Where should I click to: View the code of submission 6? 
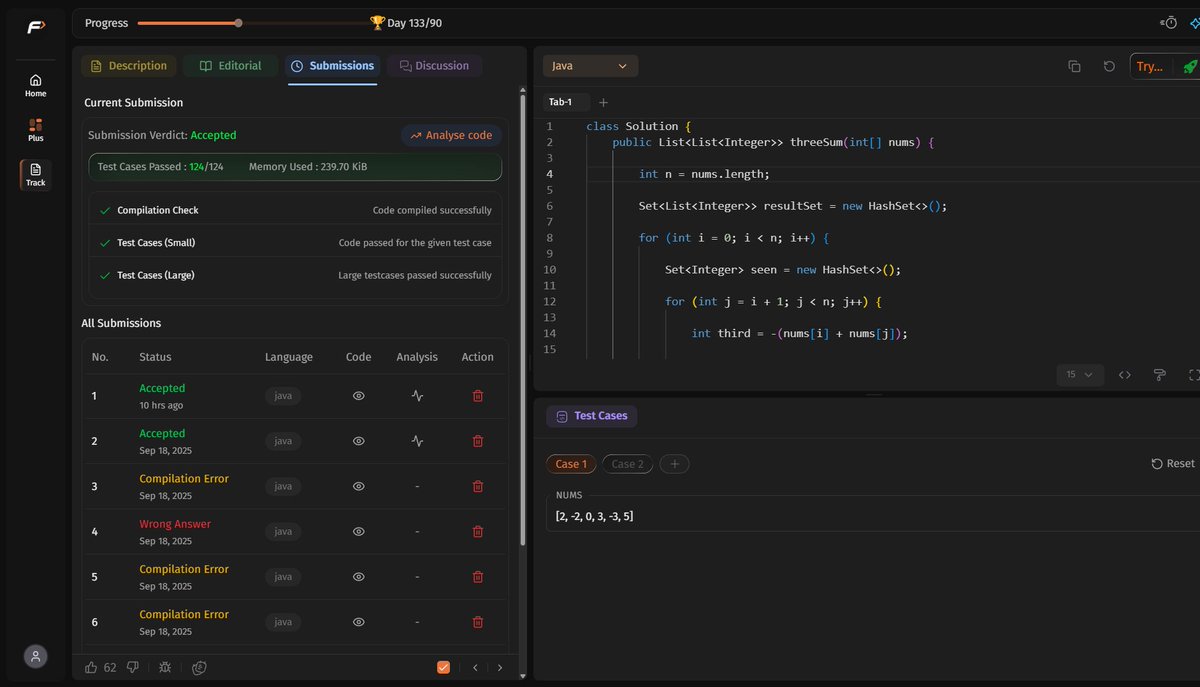click(358, 622)
